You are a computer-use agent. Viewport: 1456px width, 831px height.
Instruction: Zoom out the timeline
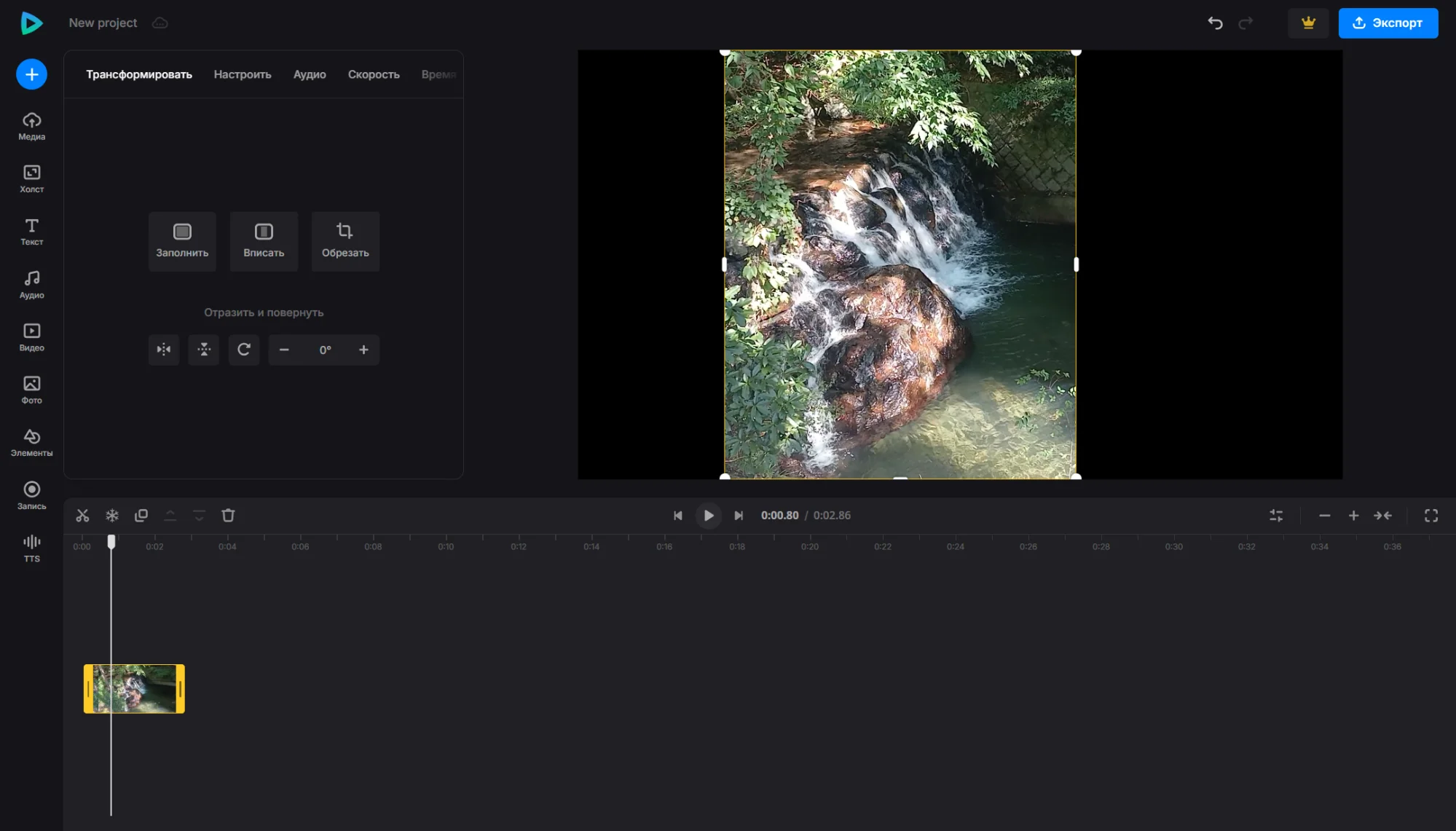coord(1324,516)
